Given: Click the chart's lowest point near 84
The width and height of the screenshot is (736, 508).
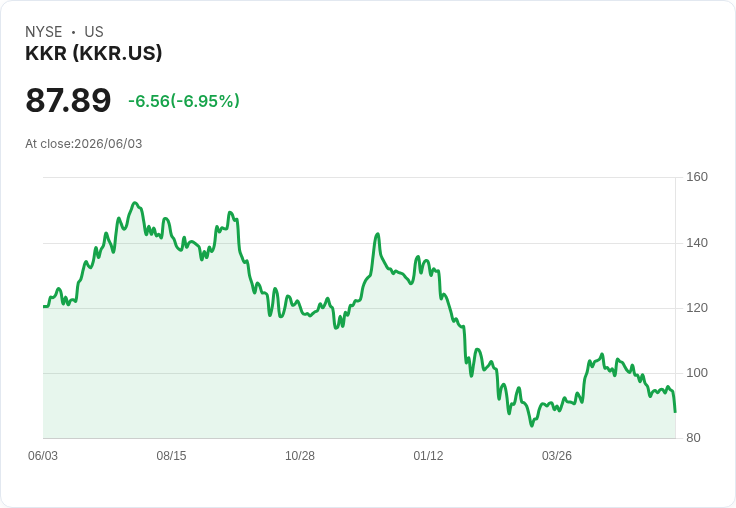Looking at the screenshot, I should click(x=532, y=426).
